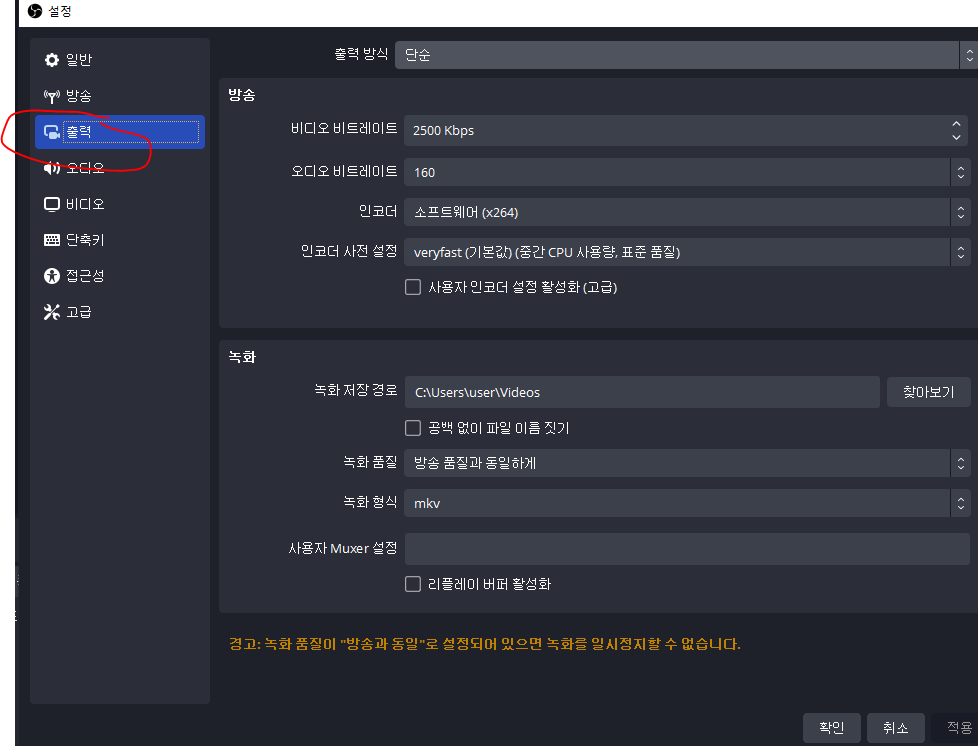This screenshot has width=978, height=746.
Task: Click the OBS logo in title bar
Action: (35, 11)
